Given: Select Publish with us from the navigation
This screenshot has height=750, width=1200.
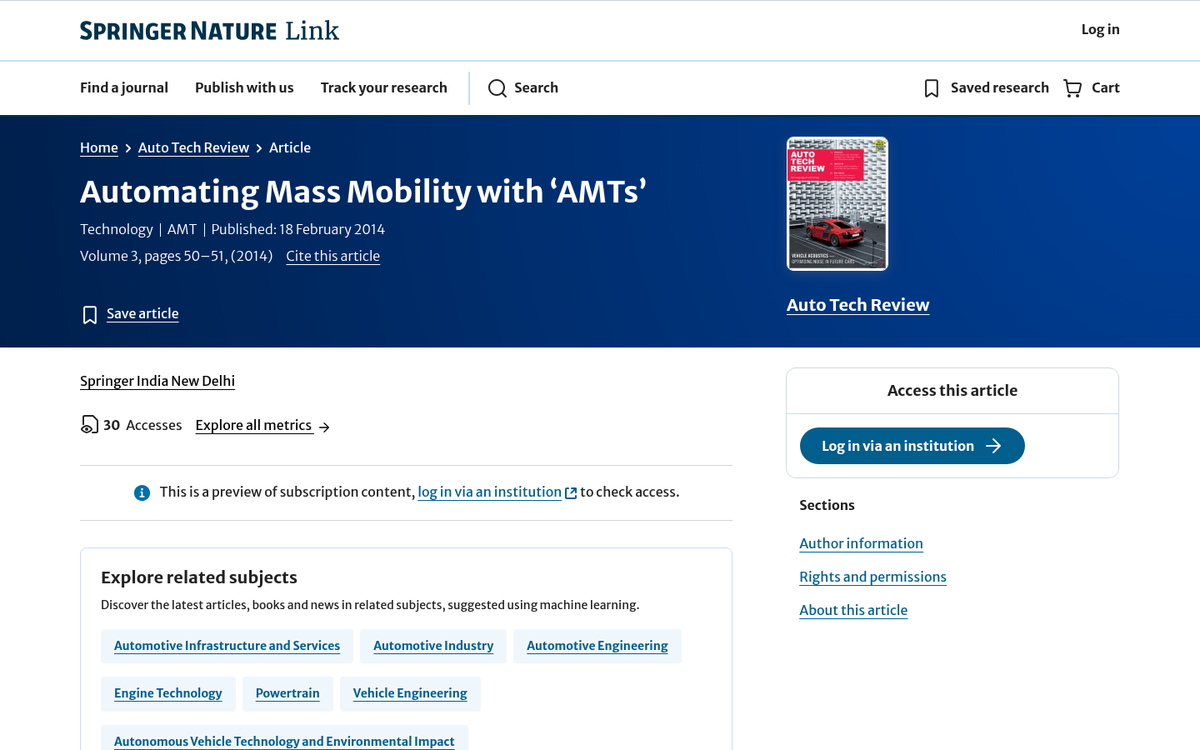Looking at the screenshot, I should pos(244,88).
